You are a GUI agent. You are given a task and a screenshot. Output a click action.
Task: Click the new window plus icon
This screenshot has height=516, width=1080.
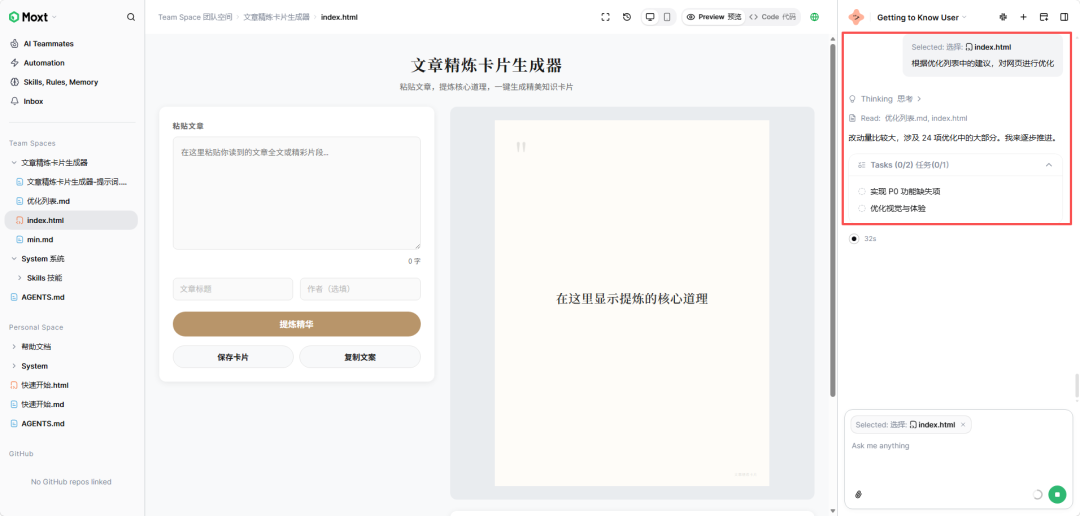coord(1043,17)
